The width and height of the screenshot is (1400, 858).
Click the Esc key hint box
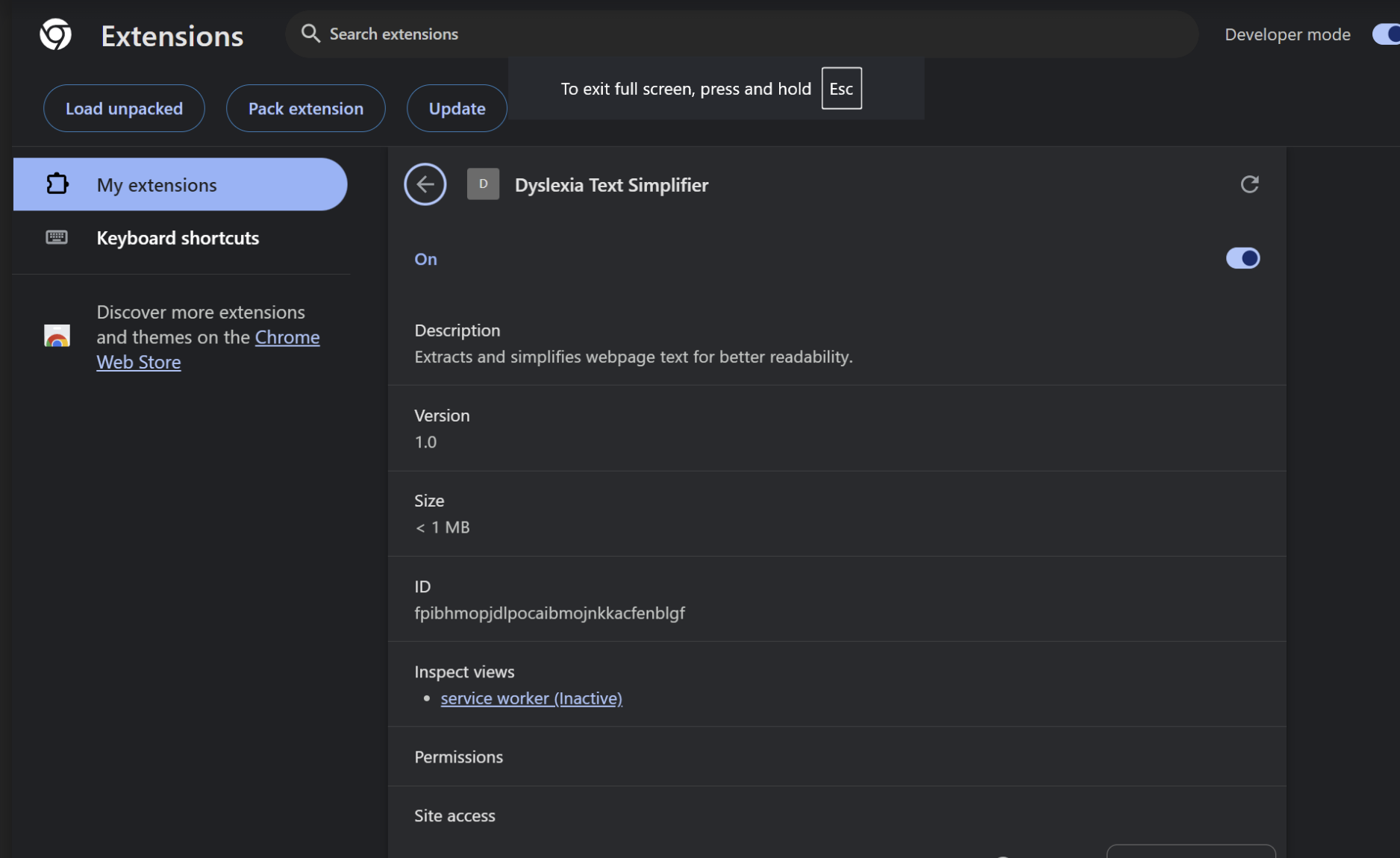tap(841, 89)
